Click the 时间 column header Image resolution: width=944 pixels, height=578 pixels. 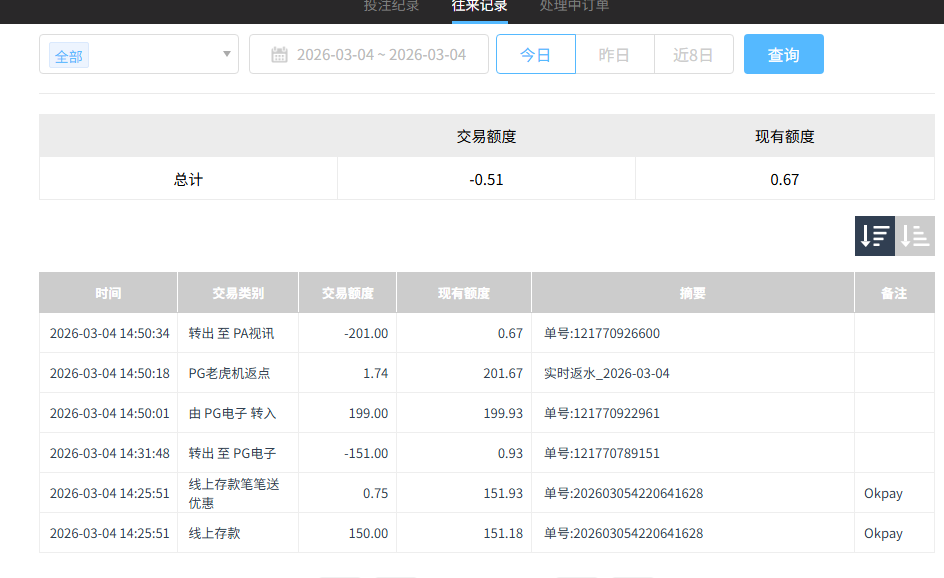click(x=108, y=293)
